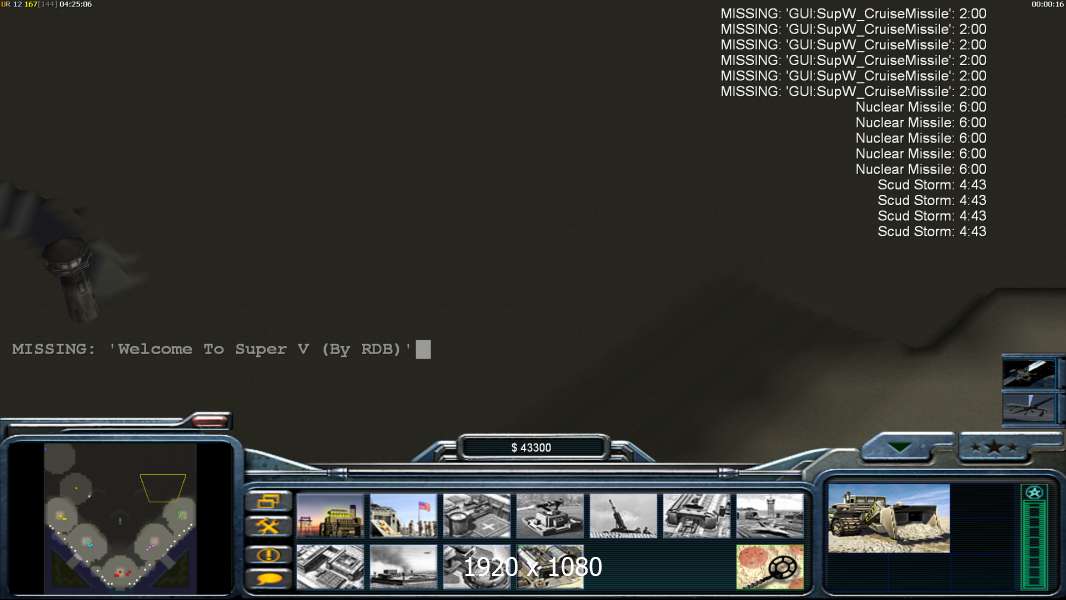
Task: Activate the aircraft shortcut power icon below satellite
Action: click(1029, 406)
